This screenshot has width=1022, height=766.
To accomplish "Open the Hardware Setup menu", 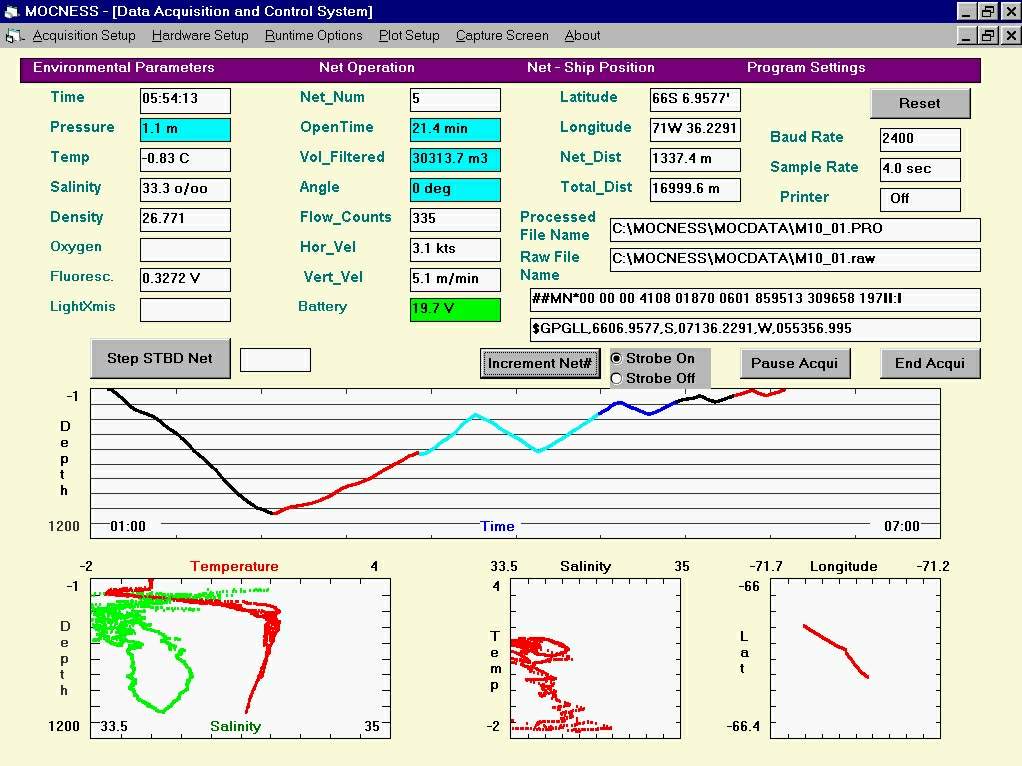I will coord(200,36).
